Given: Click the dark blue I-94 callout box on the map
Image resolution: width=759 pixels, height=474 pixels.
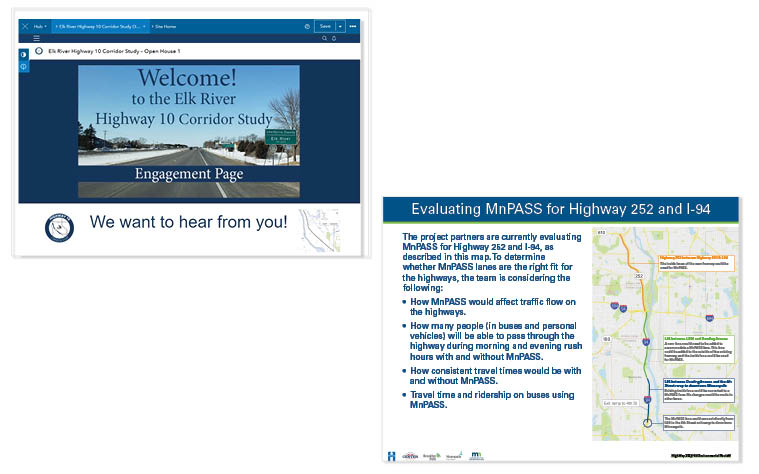Looking at the screenshot, I should (x=699, y=390).
